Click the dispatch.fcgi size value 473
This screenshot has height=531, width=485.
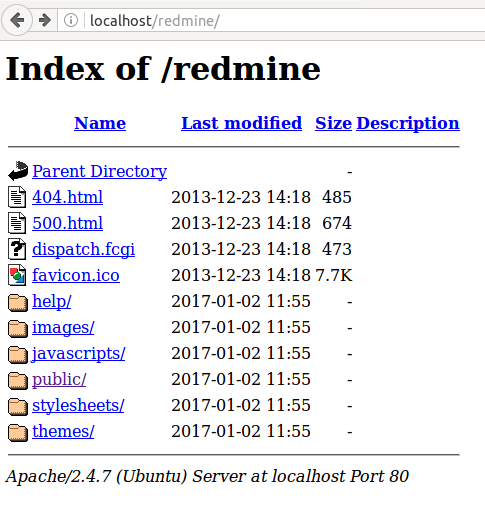[337, 249]
